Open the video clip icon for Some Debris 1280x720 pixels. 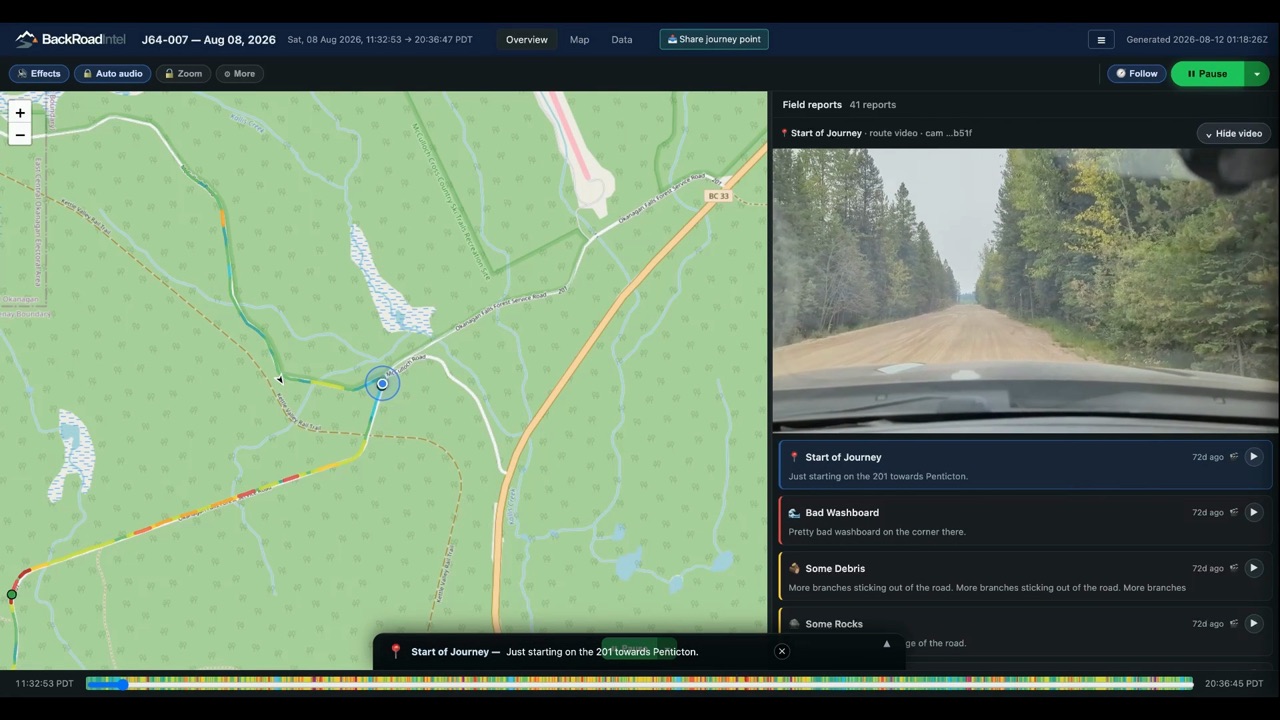(1234, 568)
